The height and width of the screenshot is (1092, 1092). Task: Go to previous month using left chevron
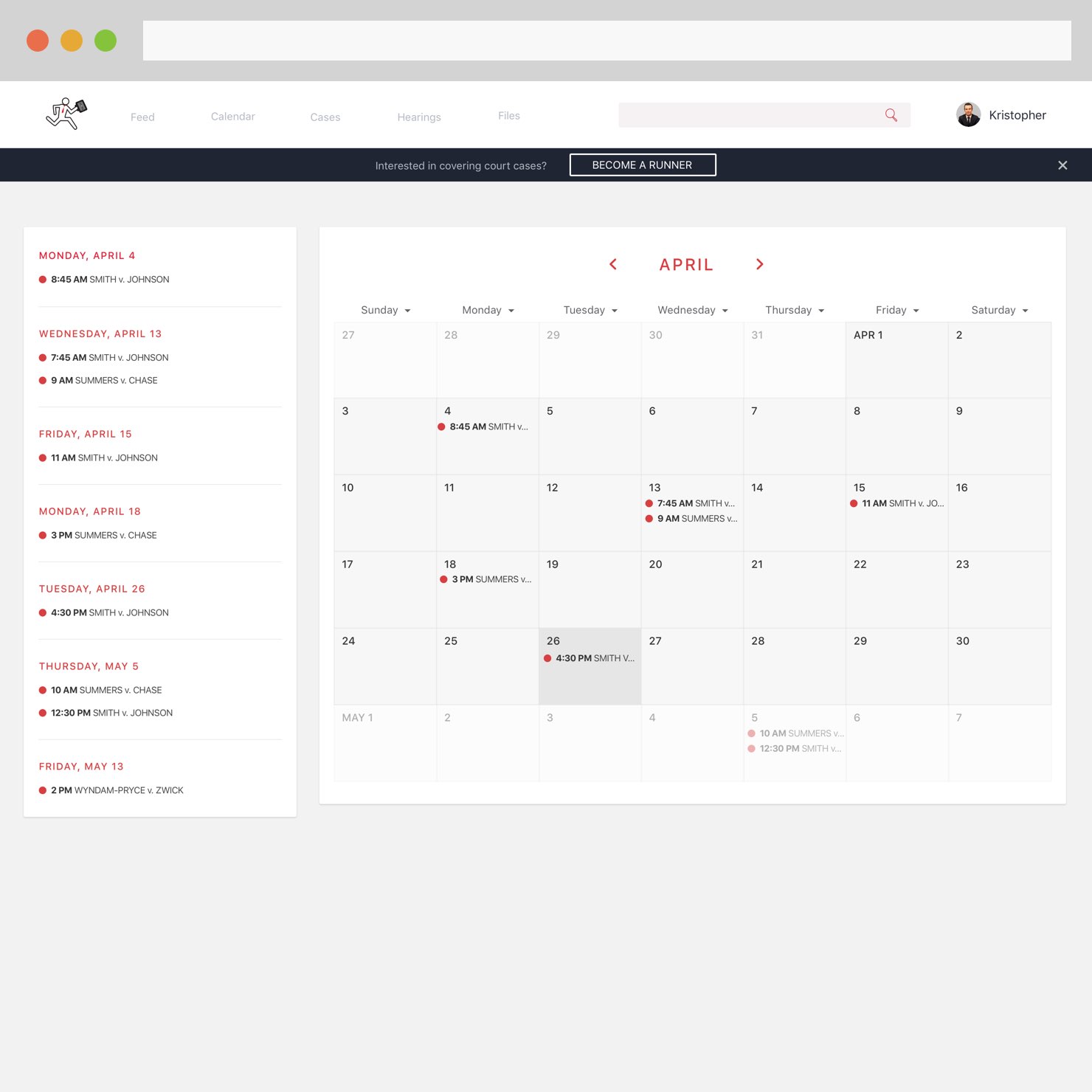613,264
